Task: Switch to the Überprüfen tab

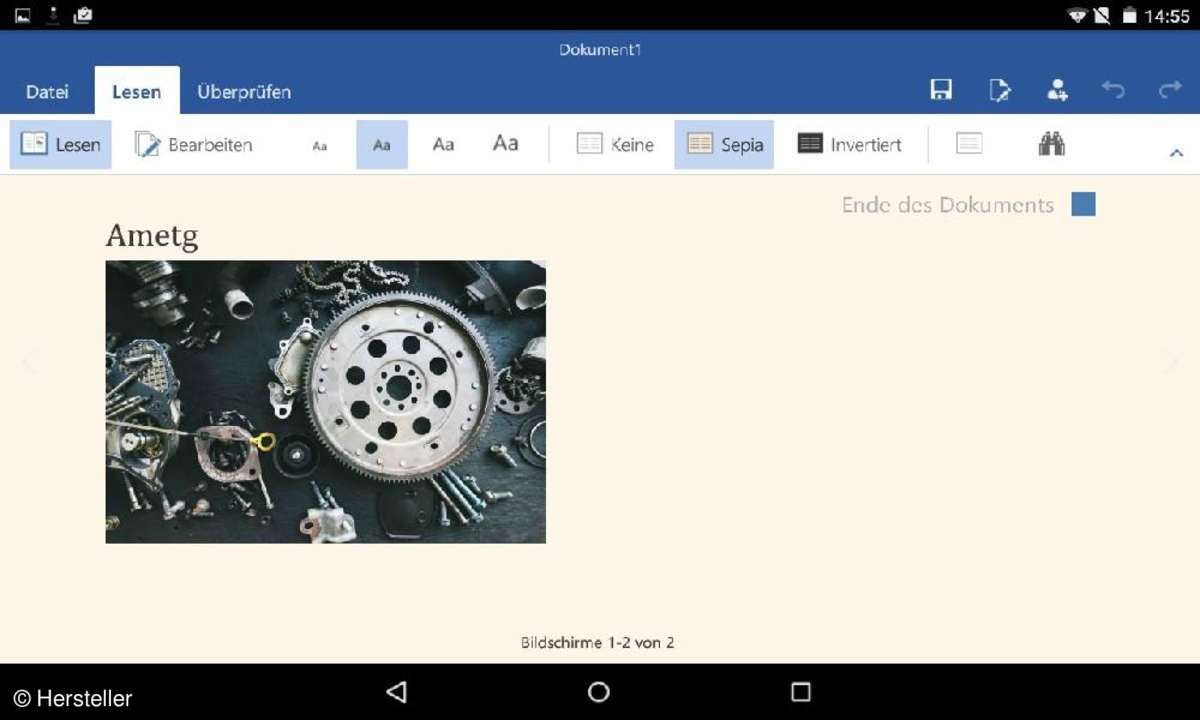Action: pos(244,92)
